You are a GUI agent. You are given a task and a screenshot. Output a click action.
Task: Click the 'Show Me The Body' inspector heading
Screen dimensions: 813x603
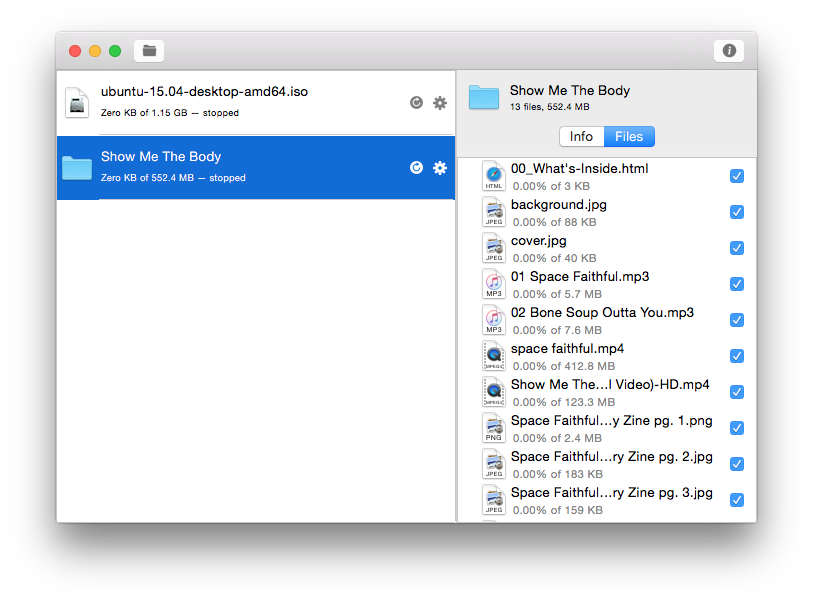570,90
